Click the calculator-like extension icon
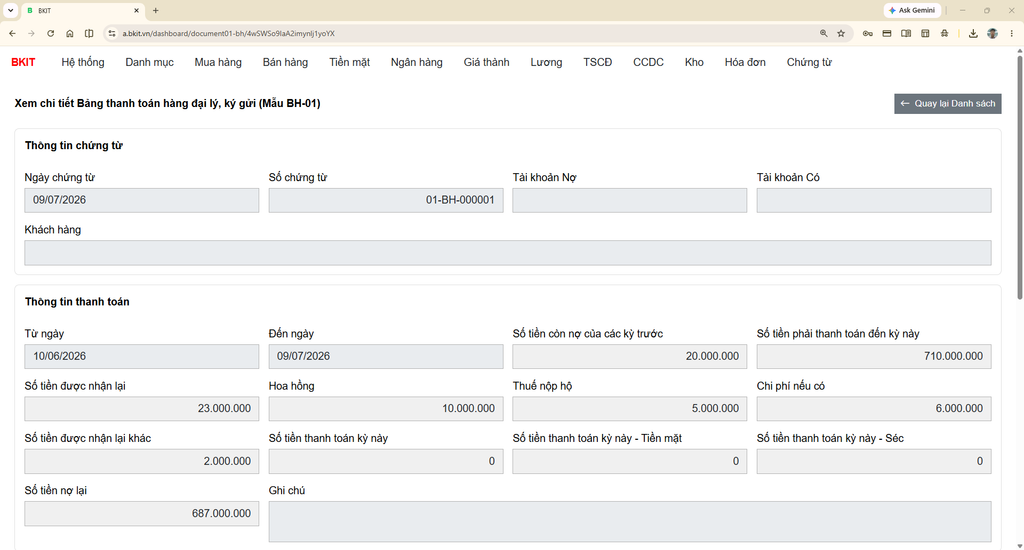The image size is (1024, 550). click(x=925, y=33)
